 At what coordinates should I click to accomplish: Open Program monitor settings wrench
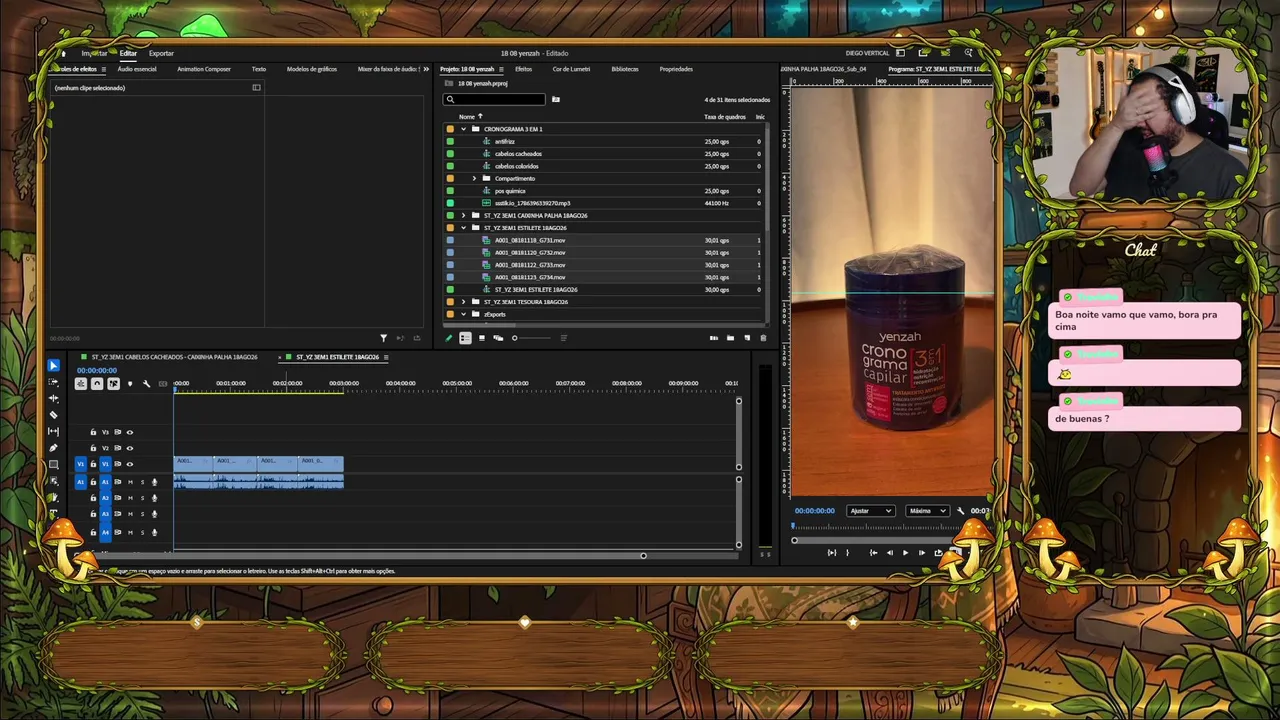[x=961, y=511]
